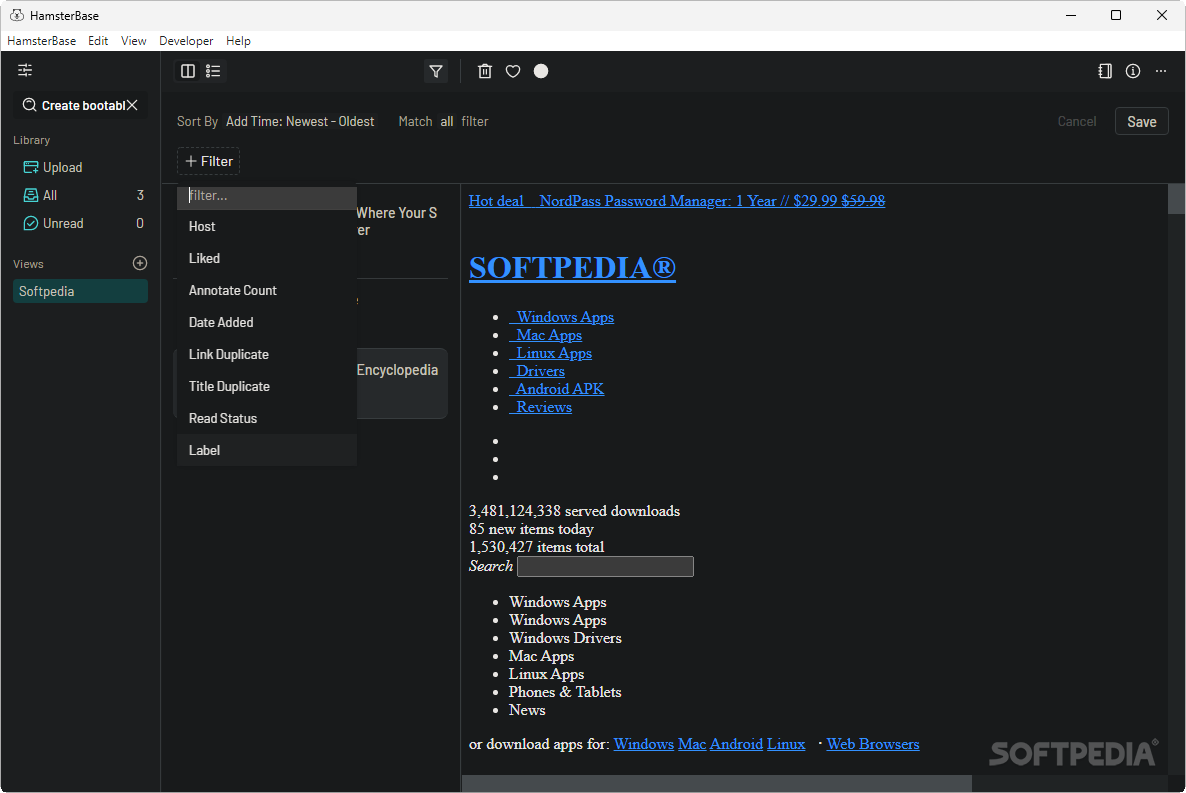Screen dimensions: 1186x793
Task: Open the Linux download apps link
Action: 786,744
